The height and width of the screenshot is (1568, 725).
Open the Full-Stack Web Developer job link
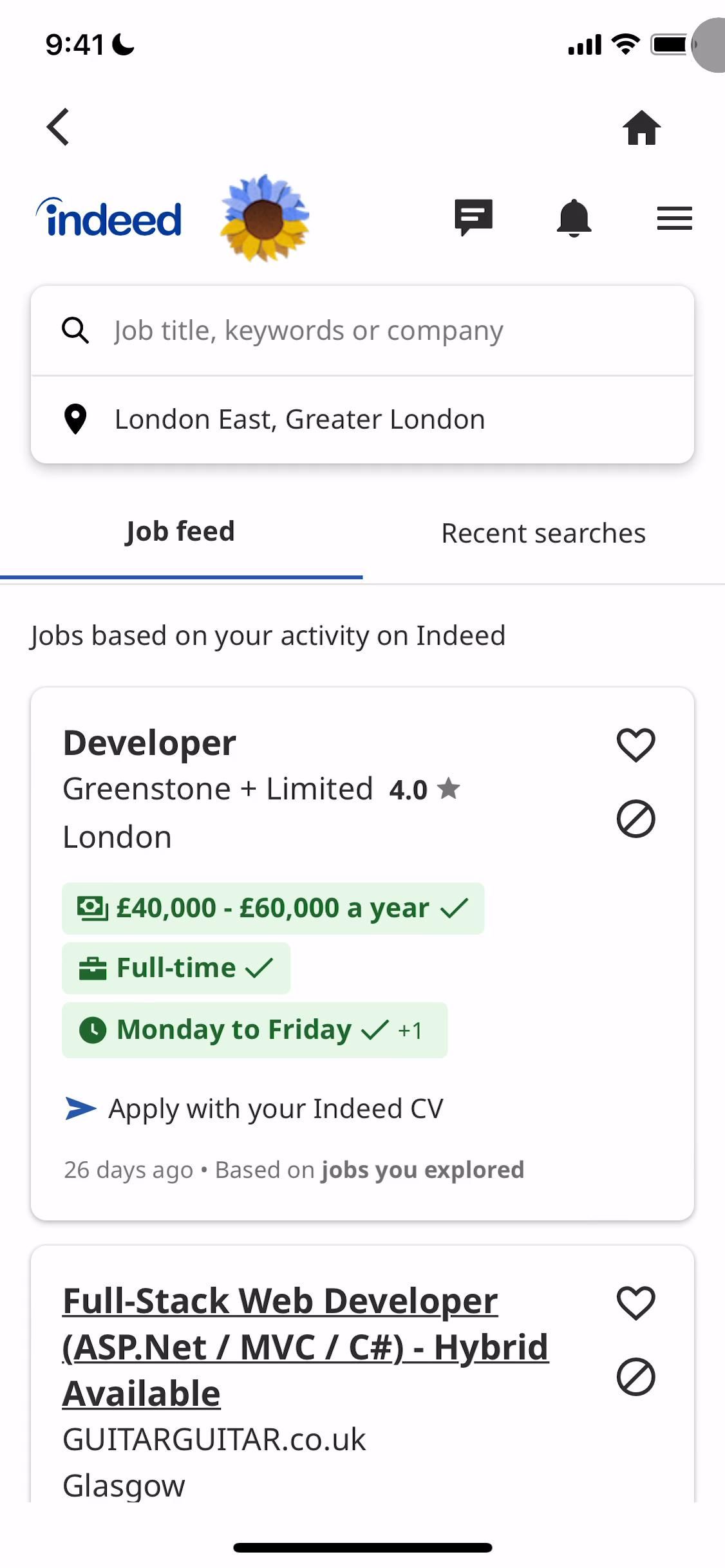(305, 1347)
